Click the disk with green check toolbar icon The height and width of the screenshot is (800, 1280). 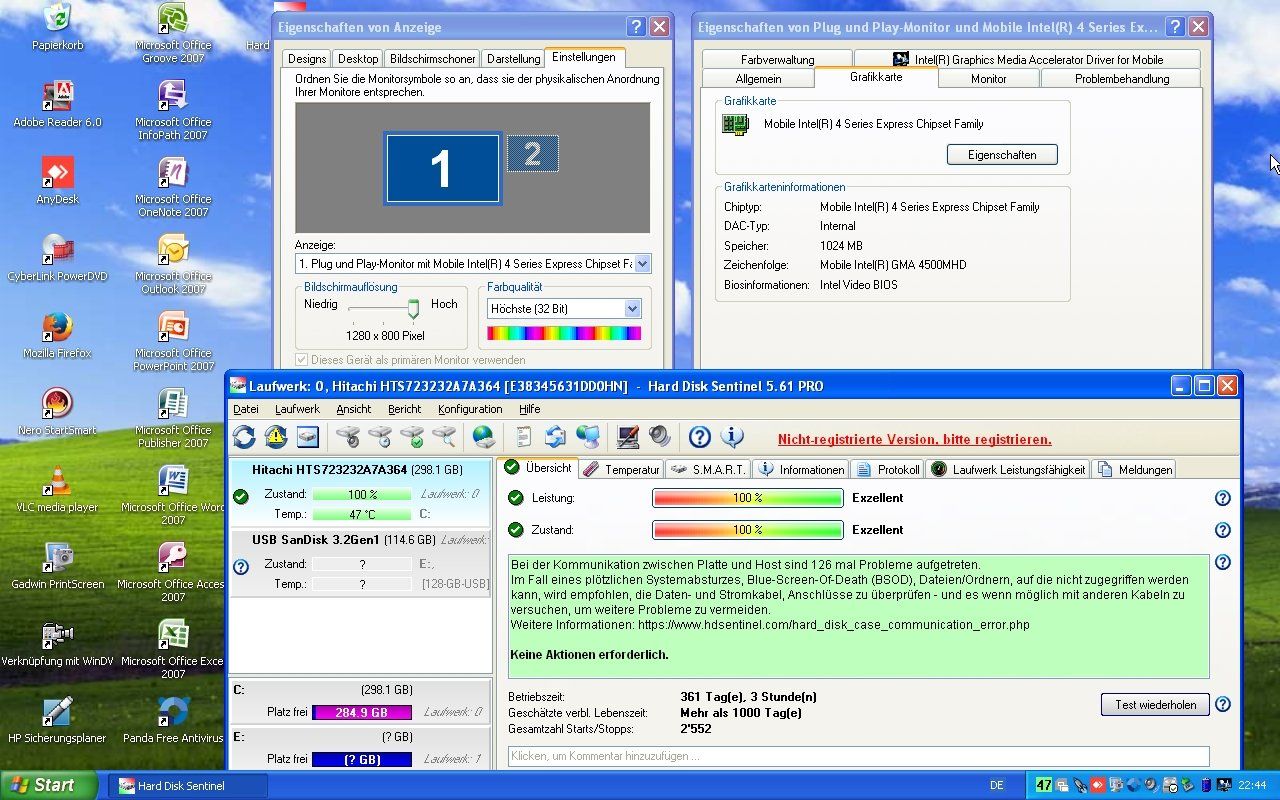click(x=411, y=437)
